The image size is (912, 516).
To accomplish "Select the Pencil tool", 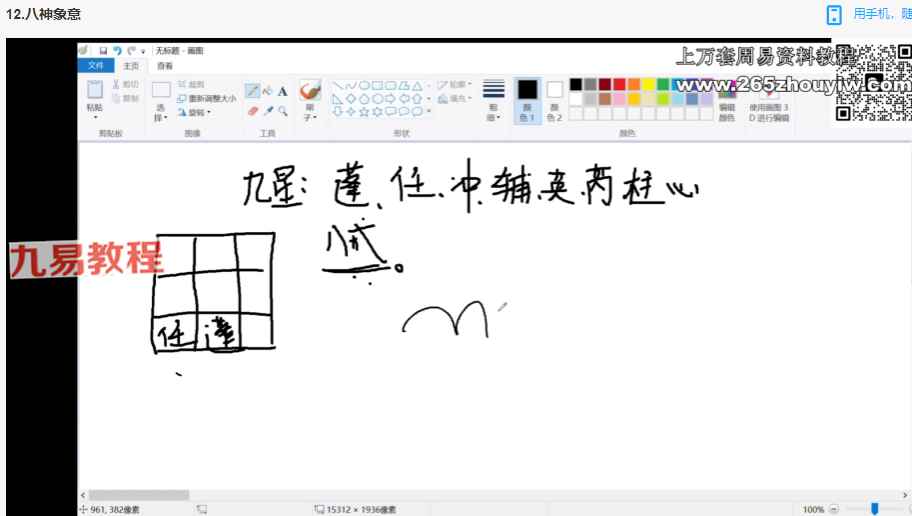I will click(x=253, y=91).
